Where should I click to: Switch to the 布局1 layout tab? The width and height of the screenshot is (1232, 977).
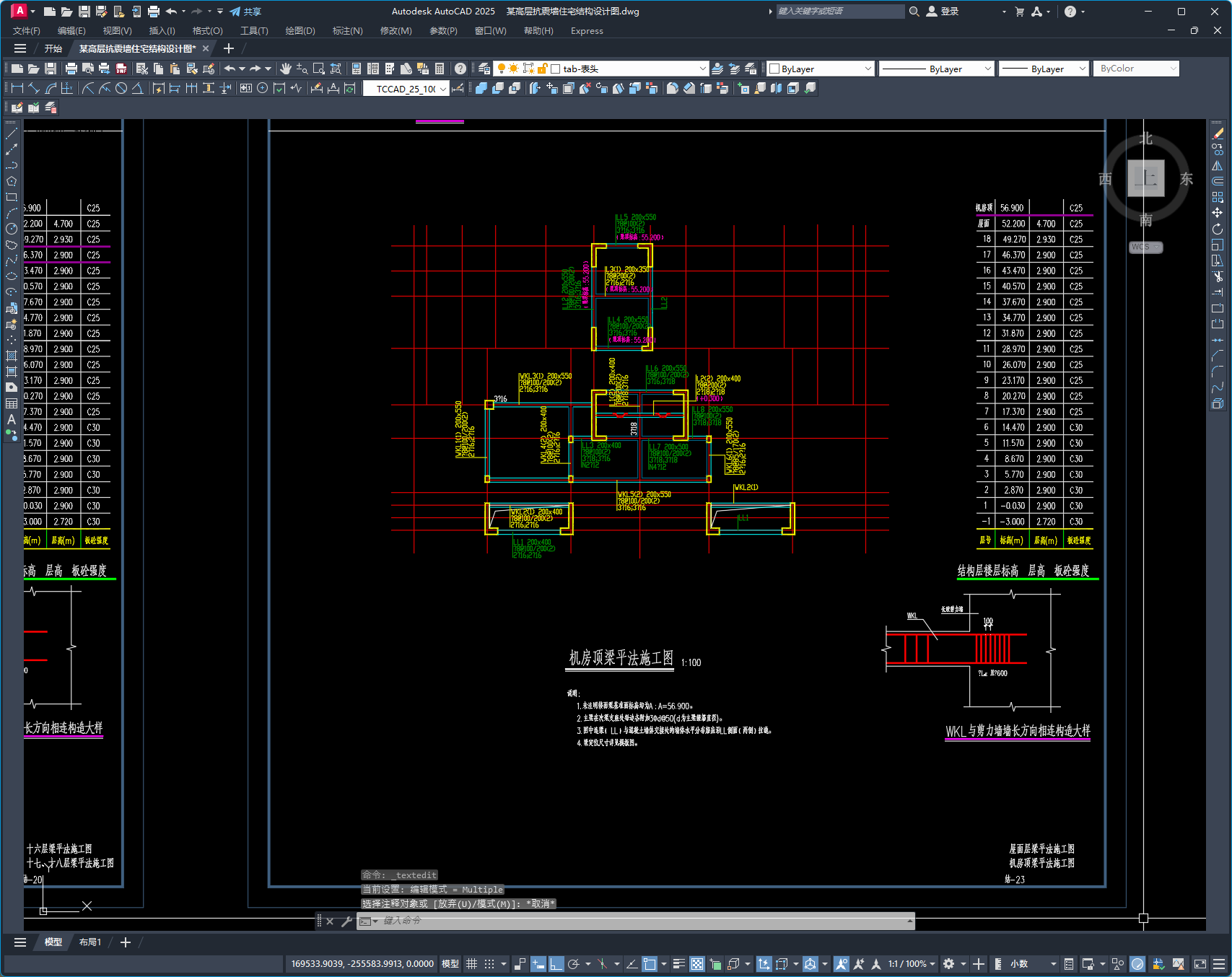(x=90, y=942)
